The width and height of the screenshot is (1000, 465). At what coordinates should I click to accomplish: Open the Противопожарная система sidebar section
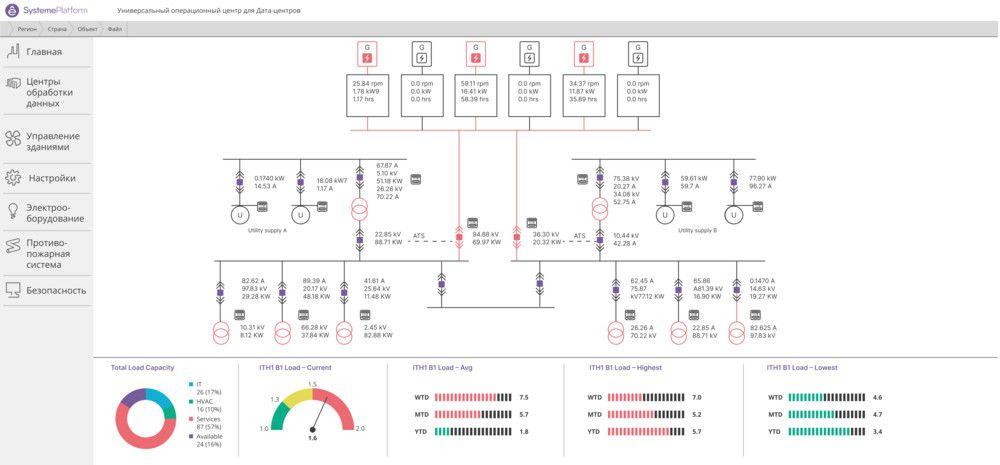pyautogui.click(x=47, y=254)
